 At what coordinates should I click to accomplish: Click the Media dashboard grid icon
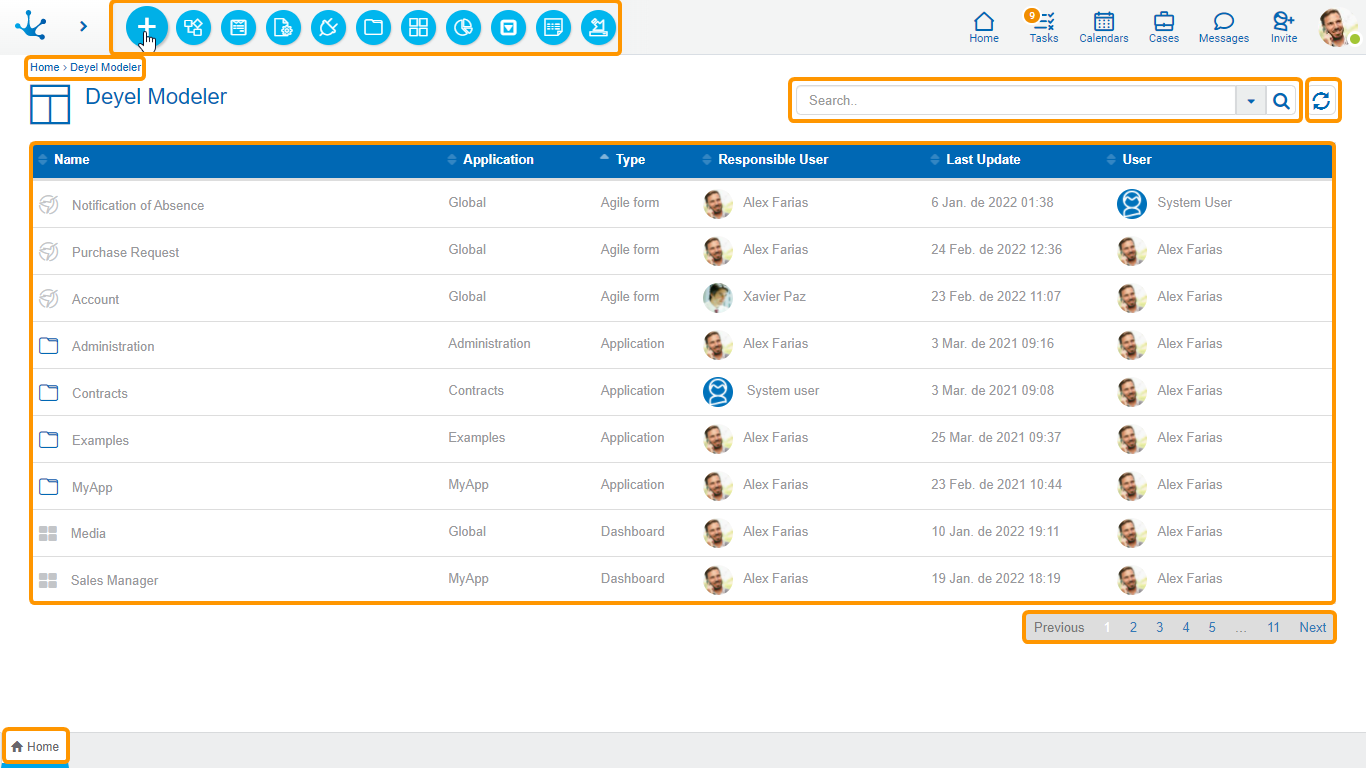[48, 533]
